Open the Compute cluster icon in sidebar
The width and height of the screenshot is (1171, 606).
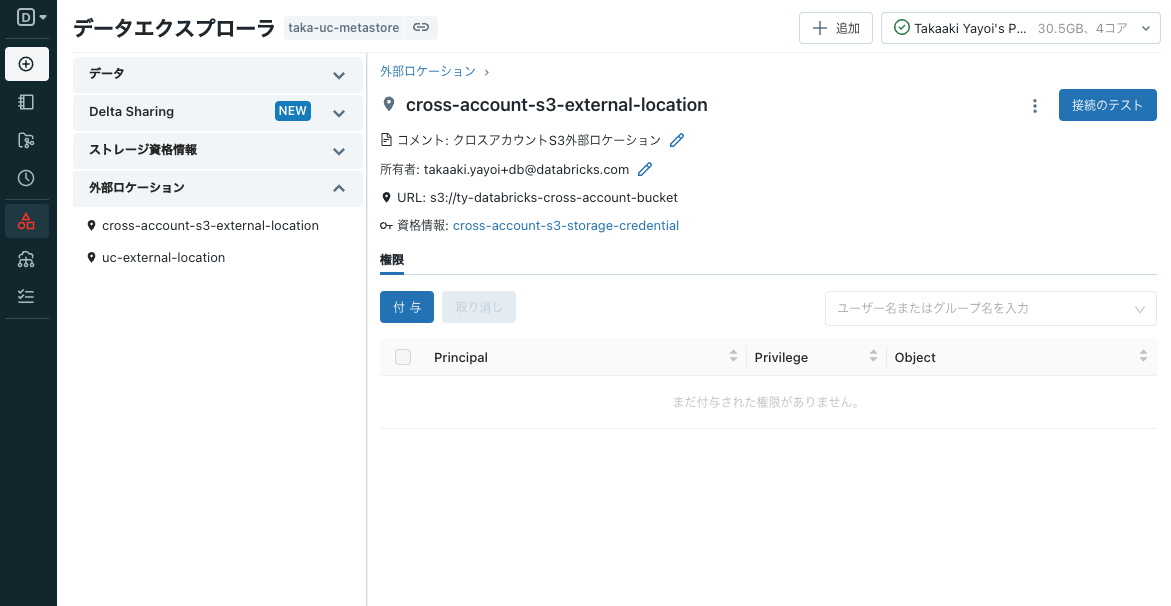point(26,259)
